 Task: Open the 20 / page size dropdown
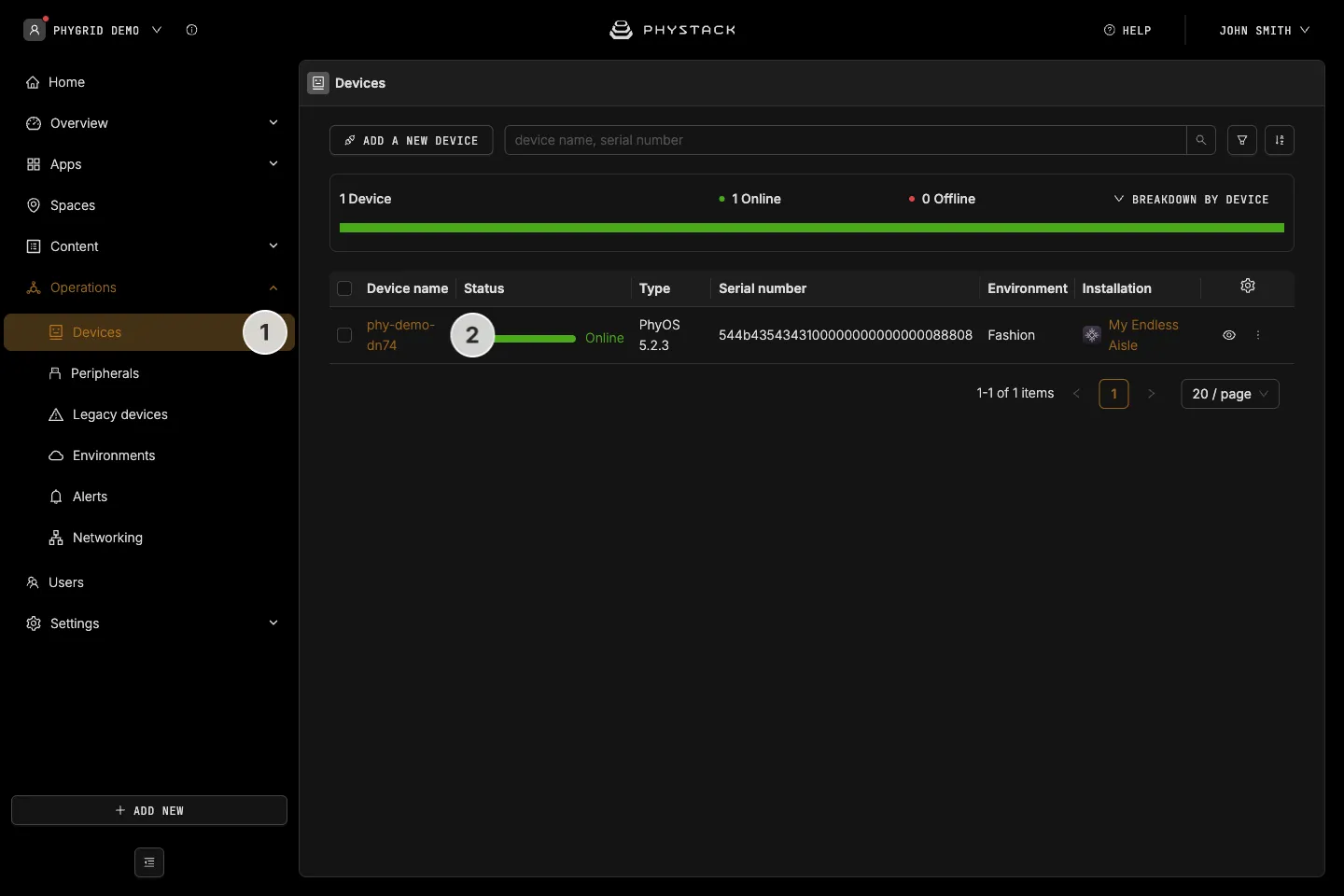(x=1230, y=394)
